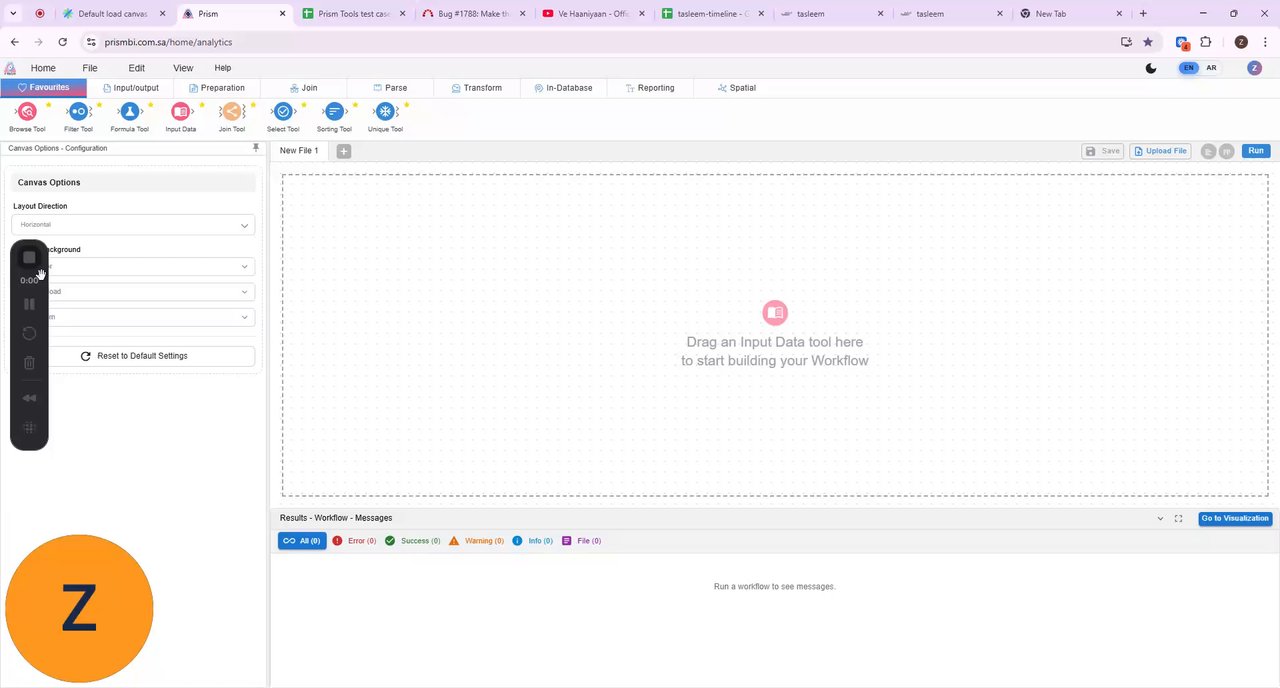Delete the recording with trash icon
The width and height of the screenshot is (1280, 688).
pos(29,363)
